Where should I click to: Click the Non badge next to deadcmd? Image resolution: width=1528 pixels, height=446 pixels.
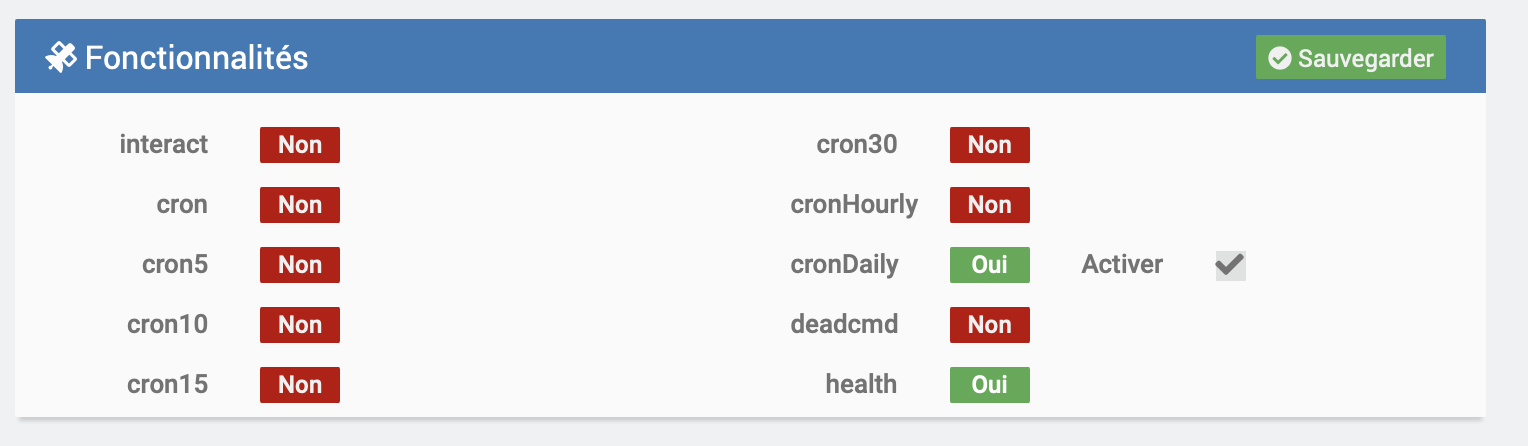click(990, 325)
